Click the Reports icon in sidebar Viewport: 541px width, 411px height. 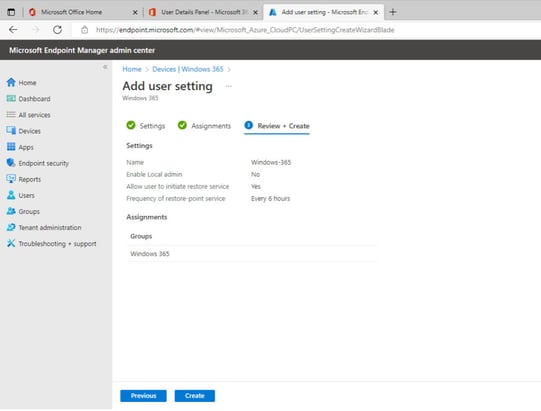click(x=11, y=179)
